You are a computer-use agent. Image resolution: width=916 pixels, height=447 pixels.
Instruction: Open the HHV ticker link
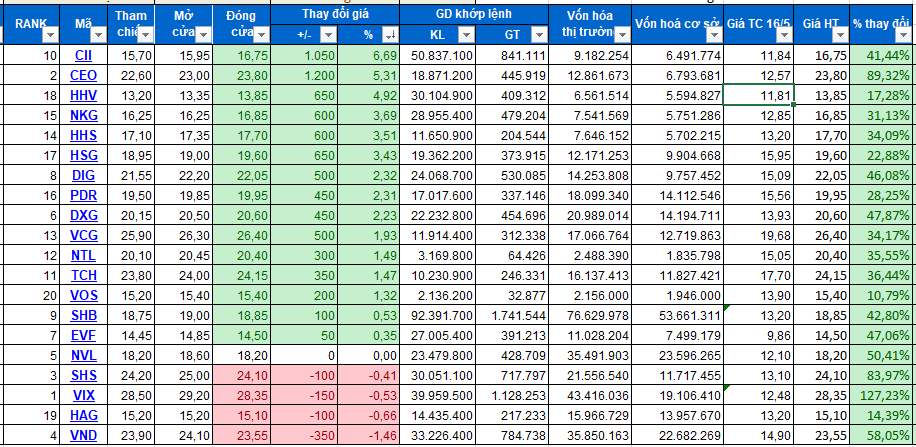[84, 95]
